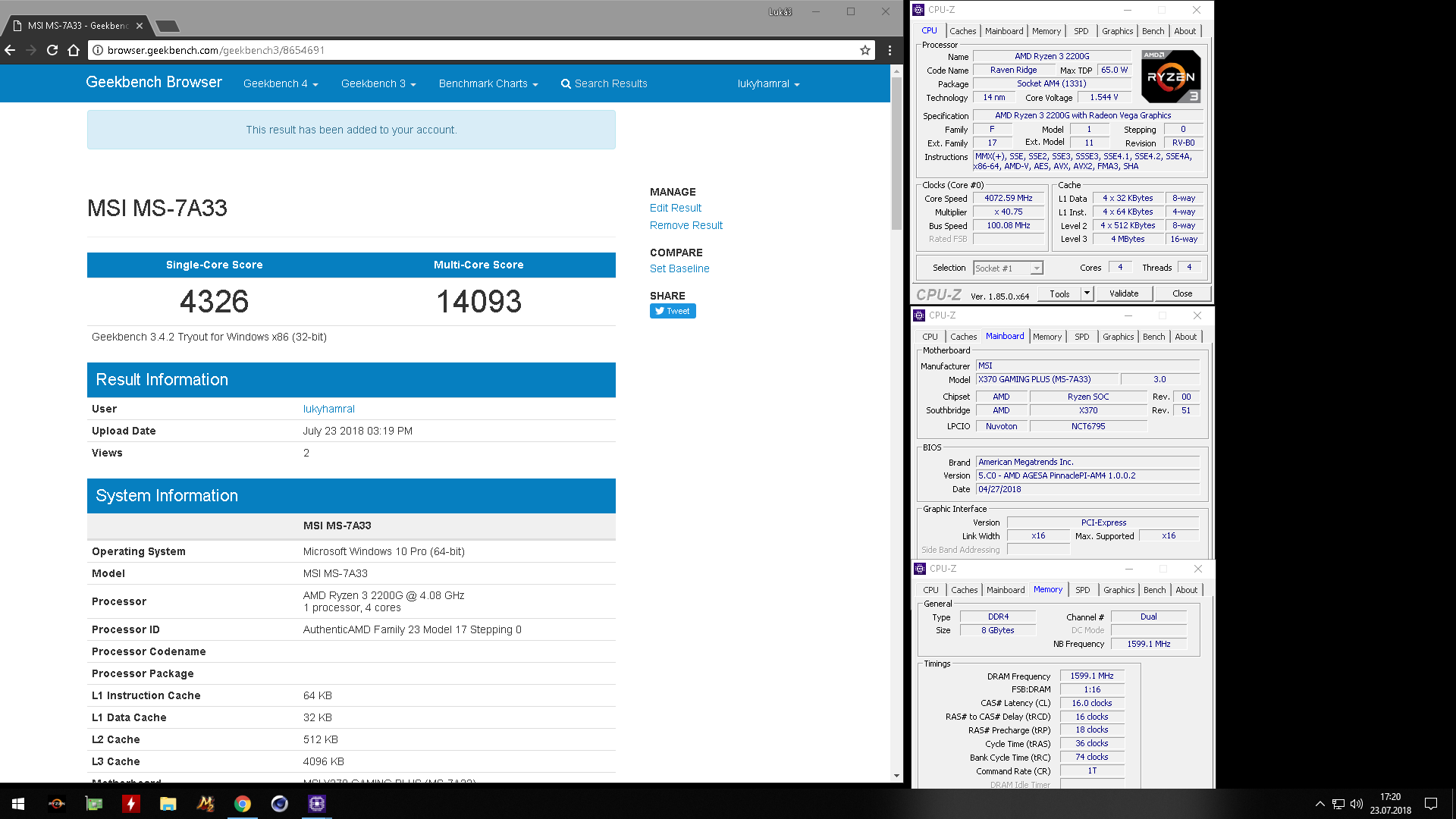Click the CPU-Z title icon of Memory window
The height and width of the screenshot is (819, 1456).
coord(920,569)
